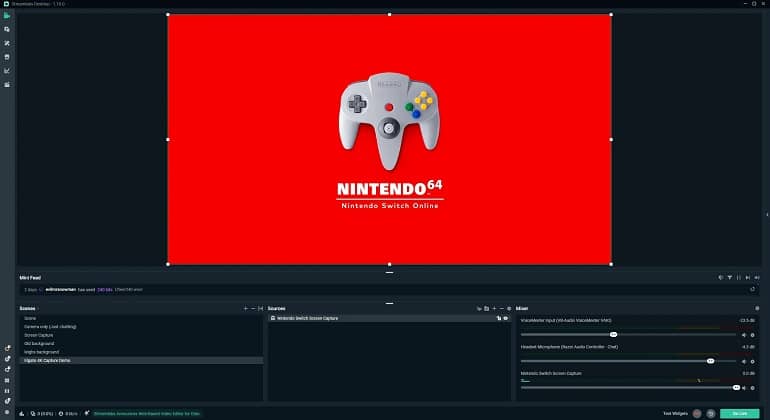Screen dimensions: 770x420
Task: Open scene transitions icon in Scenes header
Action: pos(261,308)
